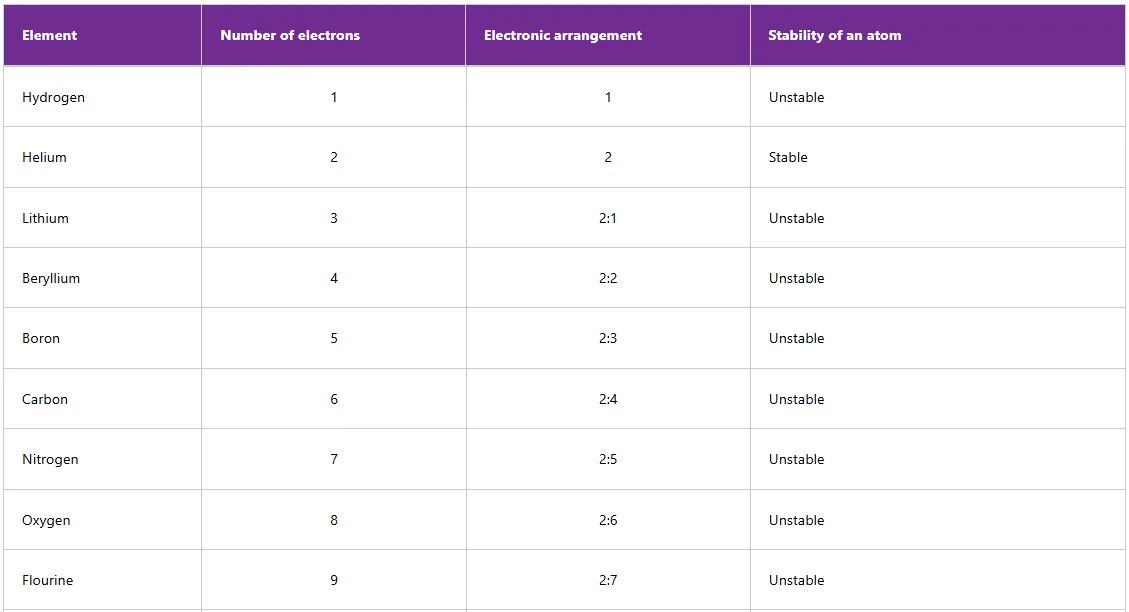Click the Stable value for Helium
1129x612 pixels.
788,157
